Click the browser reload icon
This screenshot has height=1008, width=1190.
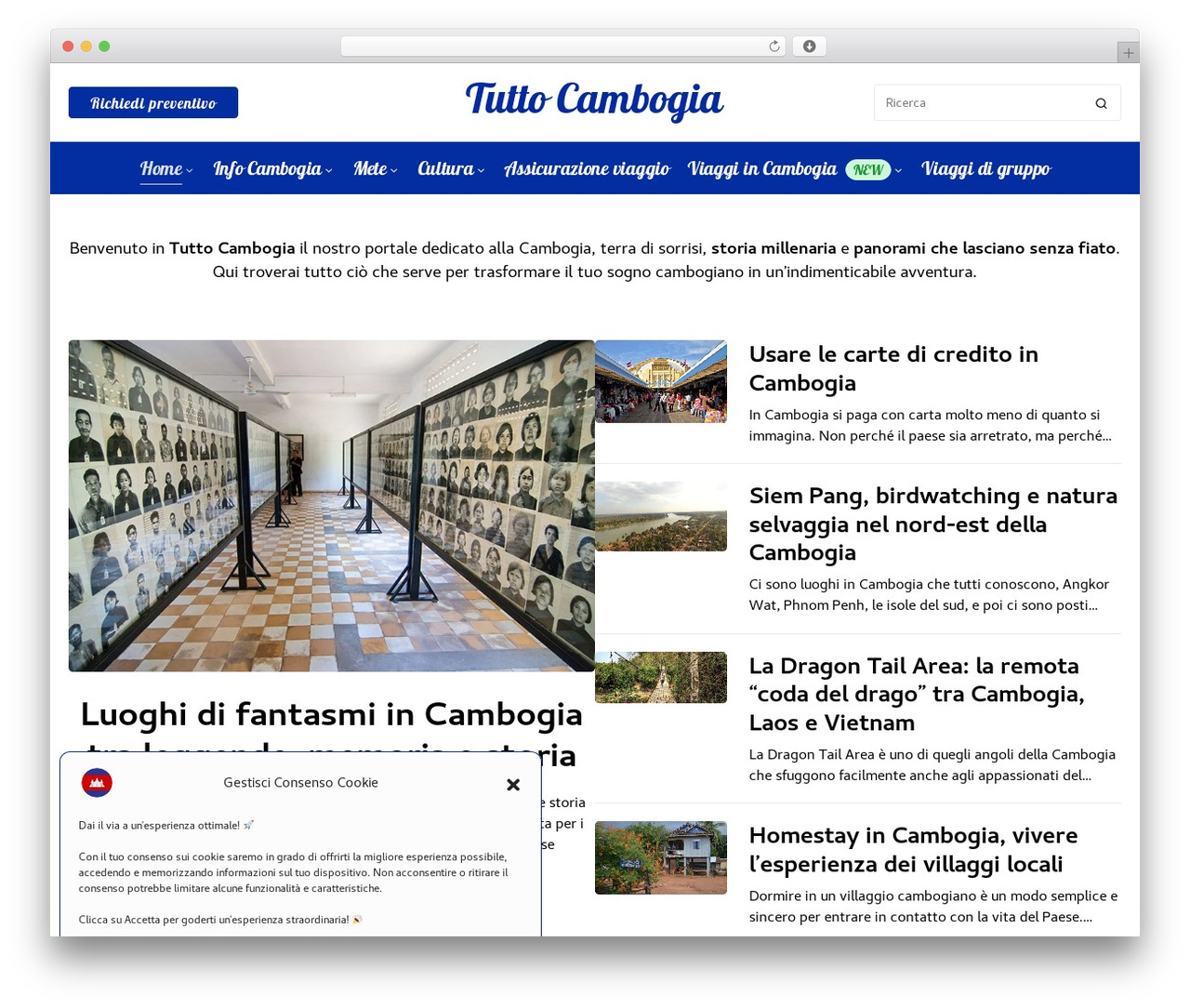[774, 46]
